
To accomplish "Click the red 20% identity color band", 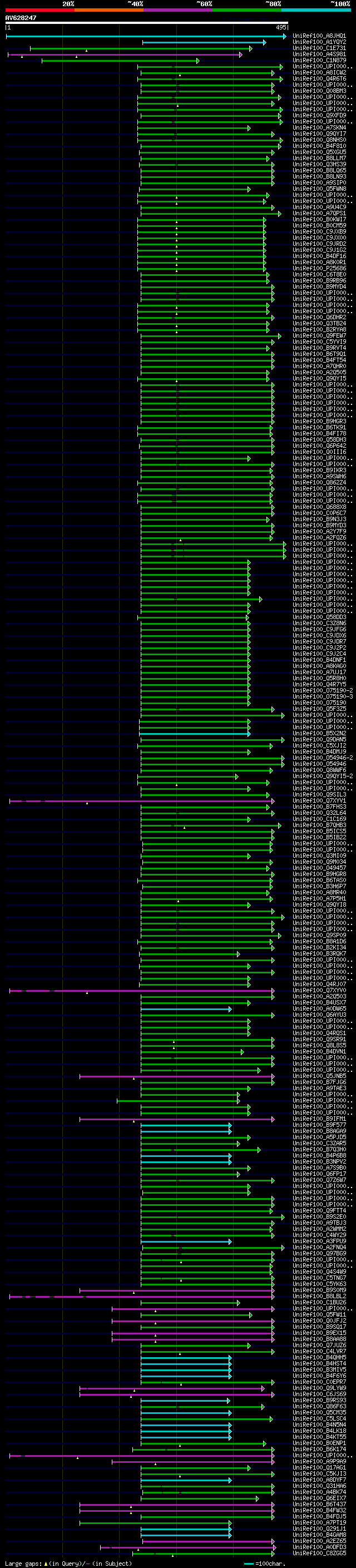I will tap(39, 10).
